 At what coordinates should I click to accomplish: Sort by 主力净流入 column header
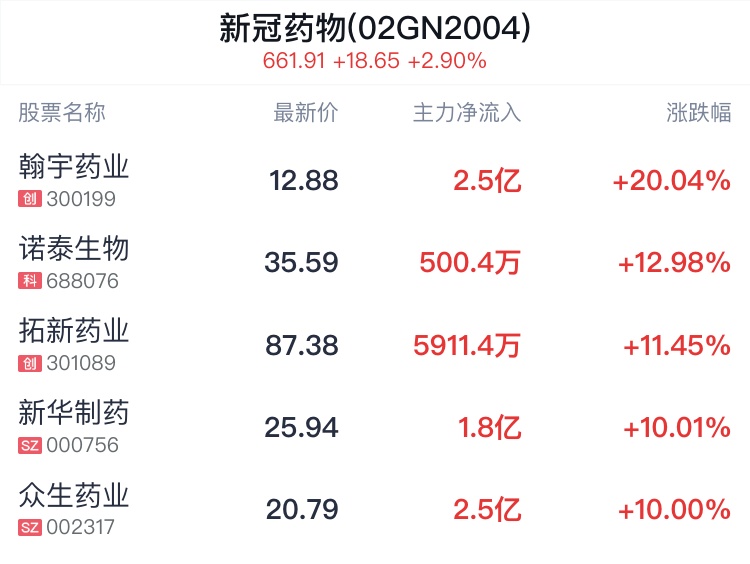[x=467, y=113]
